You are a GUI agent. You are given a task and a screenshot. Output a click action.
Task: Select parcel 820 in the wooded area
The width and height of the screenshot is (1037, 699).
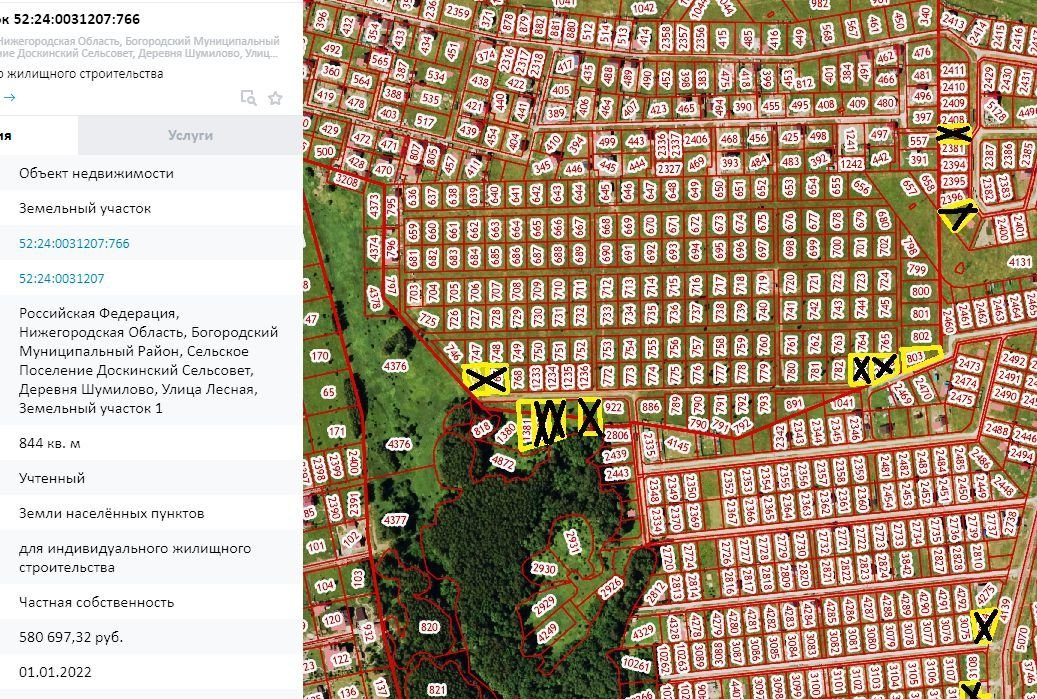point(430,627)
